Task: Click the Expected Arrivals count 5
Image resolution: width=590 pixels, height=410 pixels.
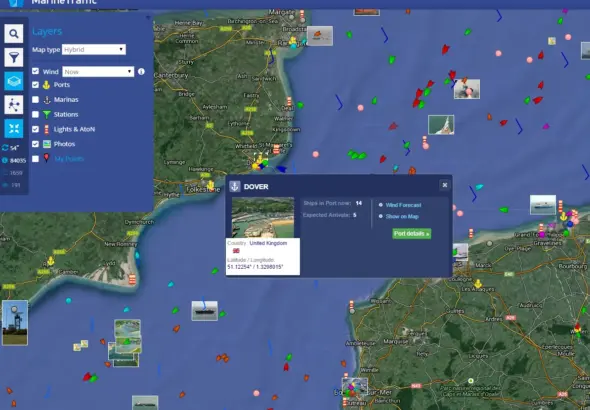Action: (x=355, y=215)
